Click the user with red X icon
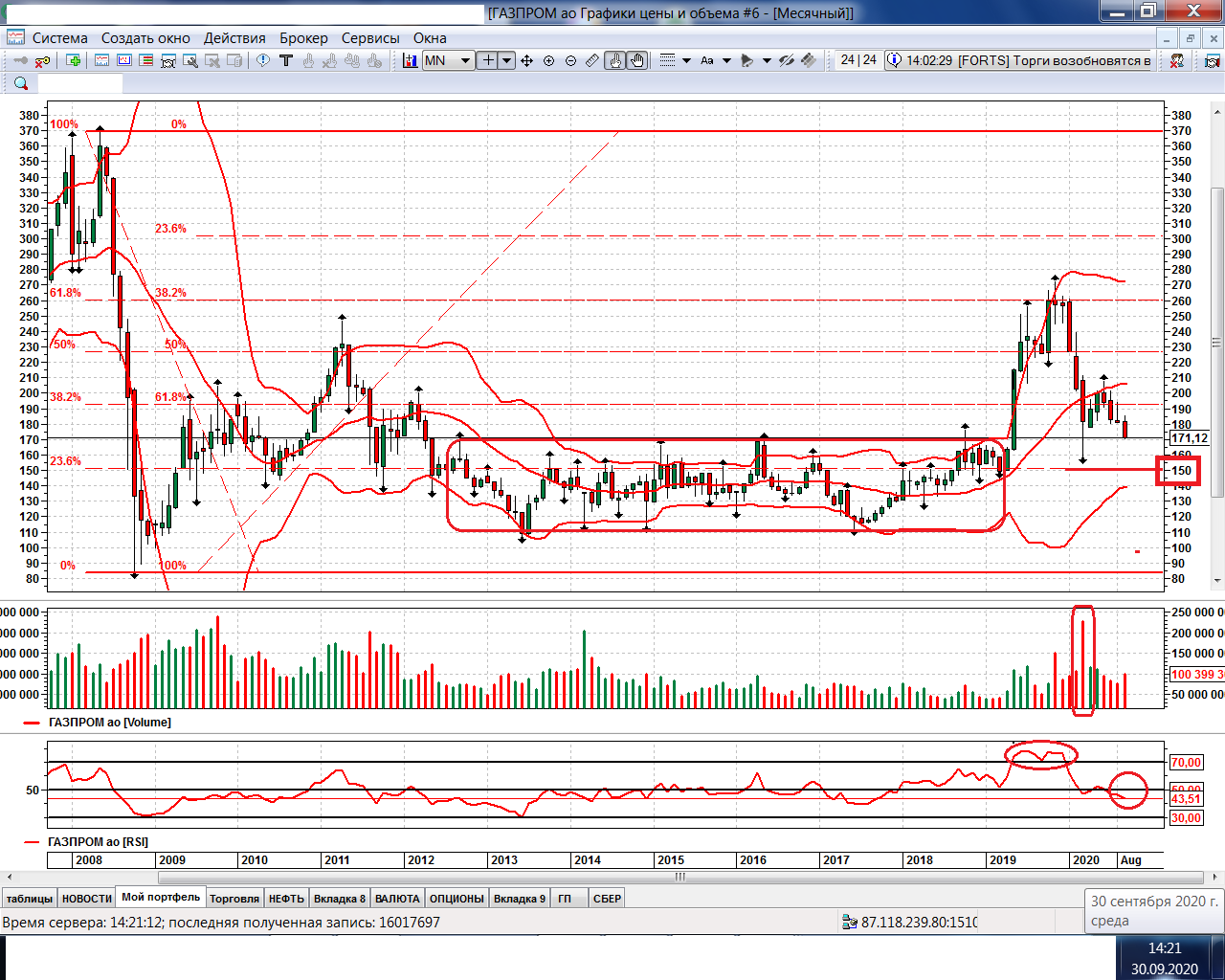Screen dimensions: 1225x980 pos(1177,60)
